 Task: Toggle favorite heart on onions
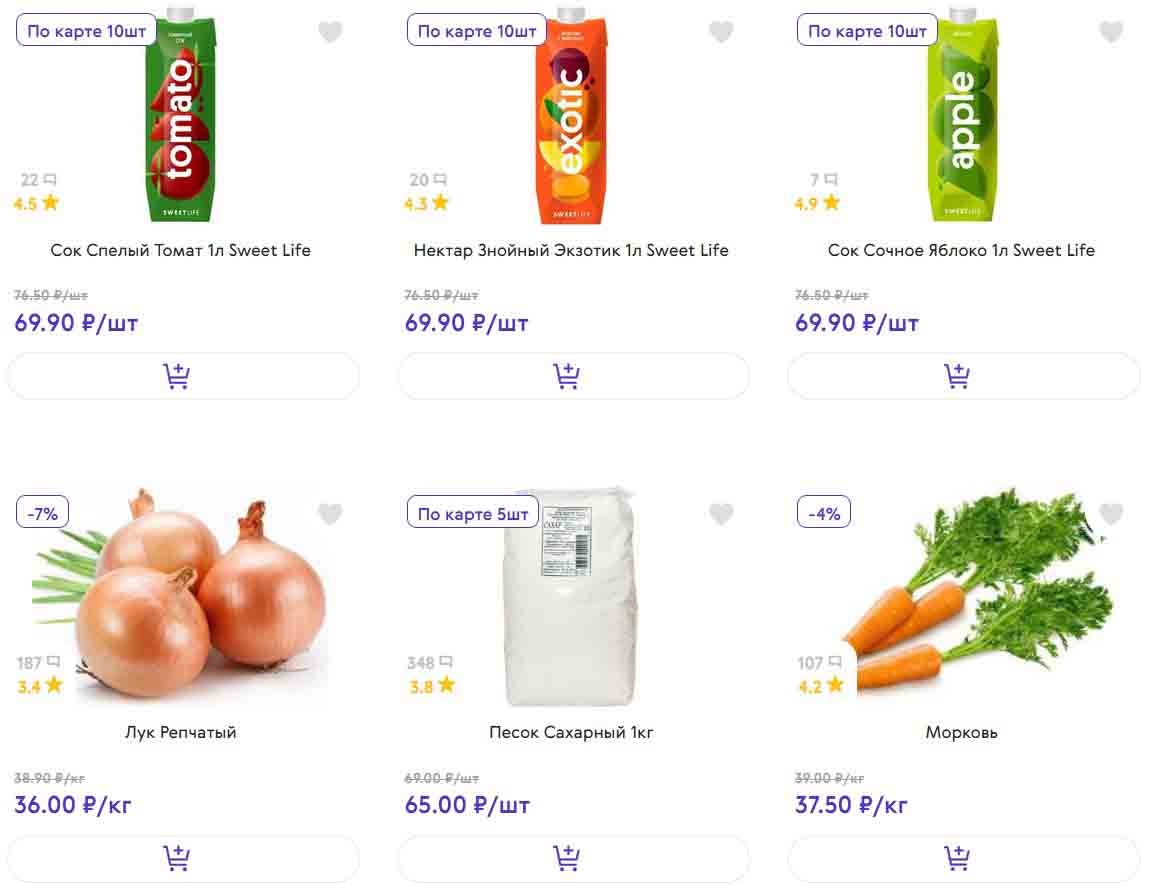pyautogui.click(x=330, y=514)
